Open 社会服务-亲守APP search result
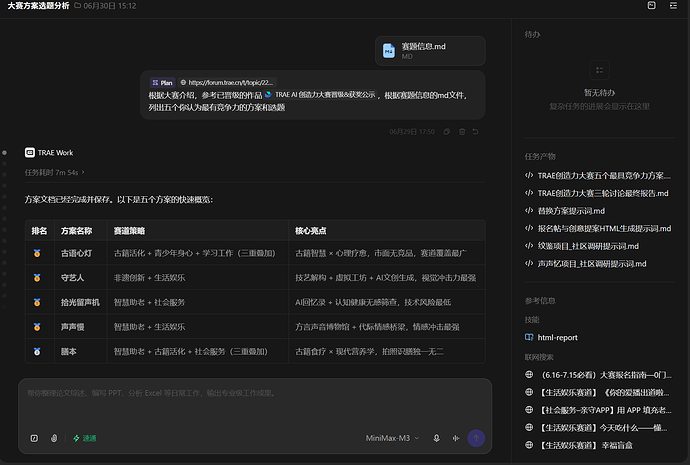This screenshot has width=690, height=465. click(598, 410)
